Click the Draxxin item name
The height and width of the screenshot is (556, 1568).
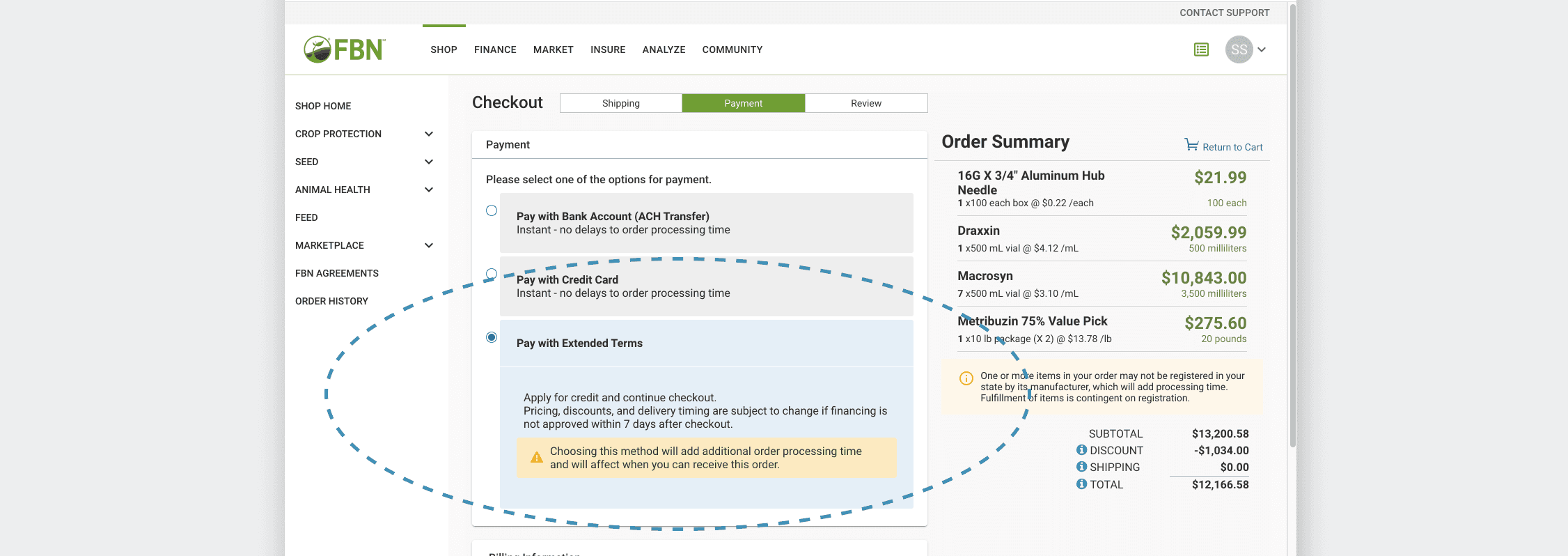point(978,231)
